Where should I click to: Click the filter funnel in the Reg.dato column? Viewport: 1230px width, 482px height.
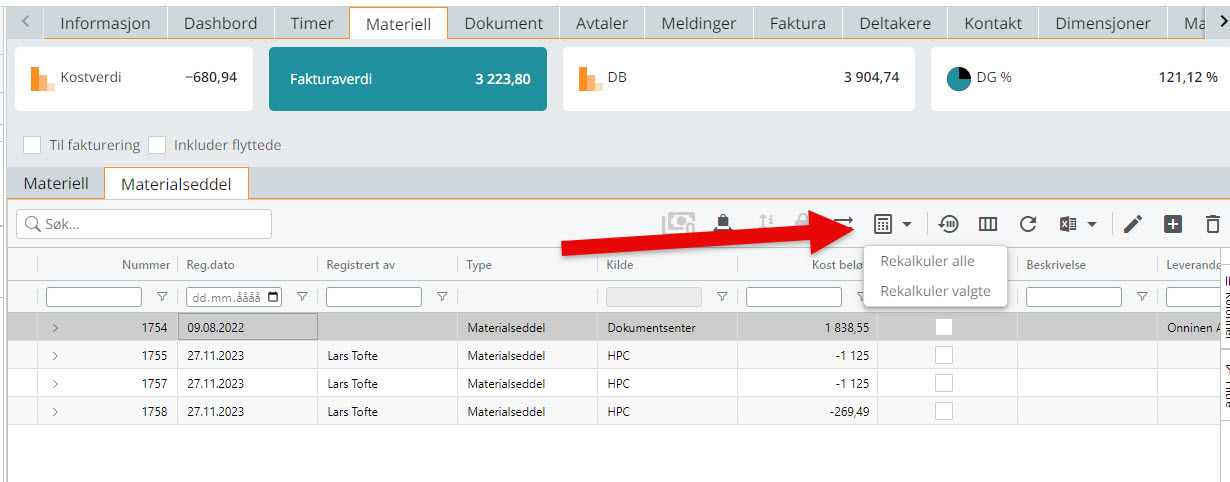[x=302, y=297]
